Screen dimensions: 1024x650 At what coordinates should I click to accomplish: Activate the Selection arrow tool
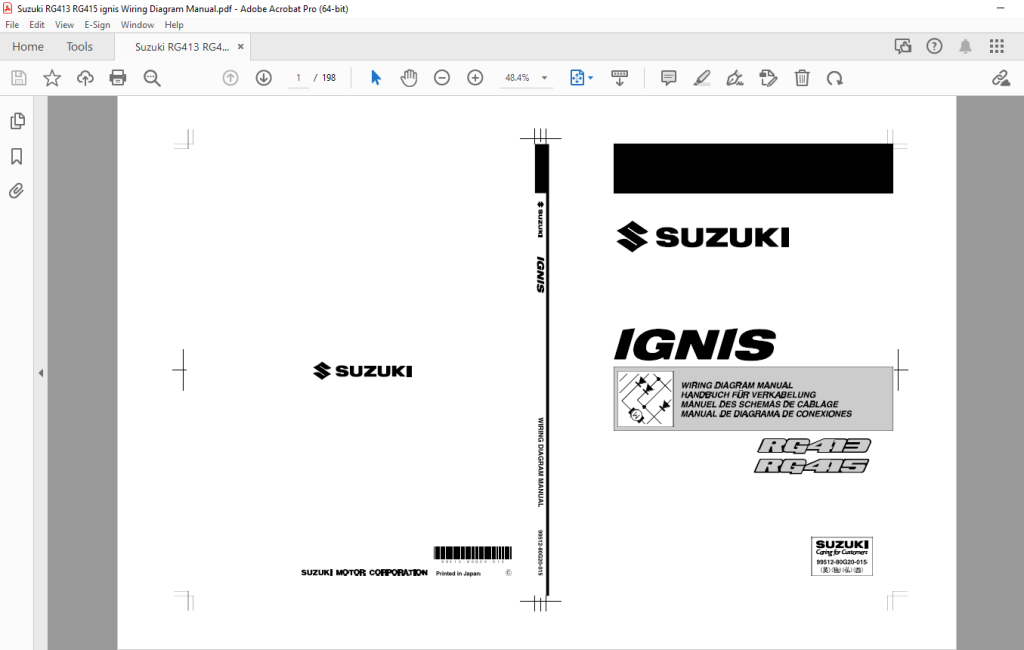click(376, 78)
